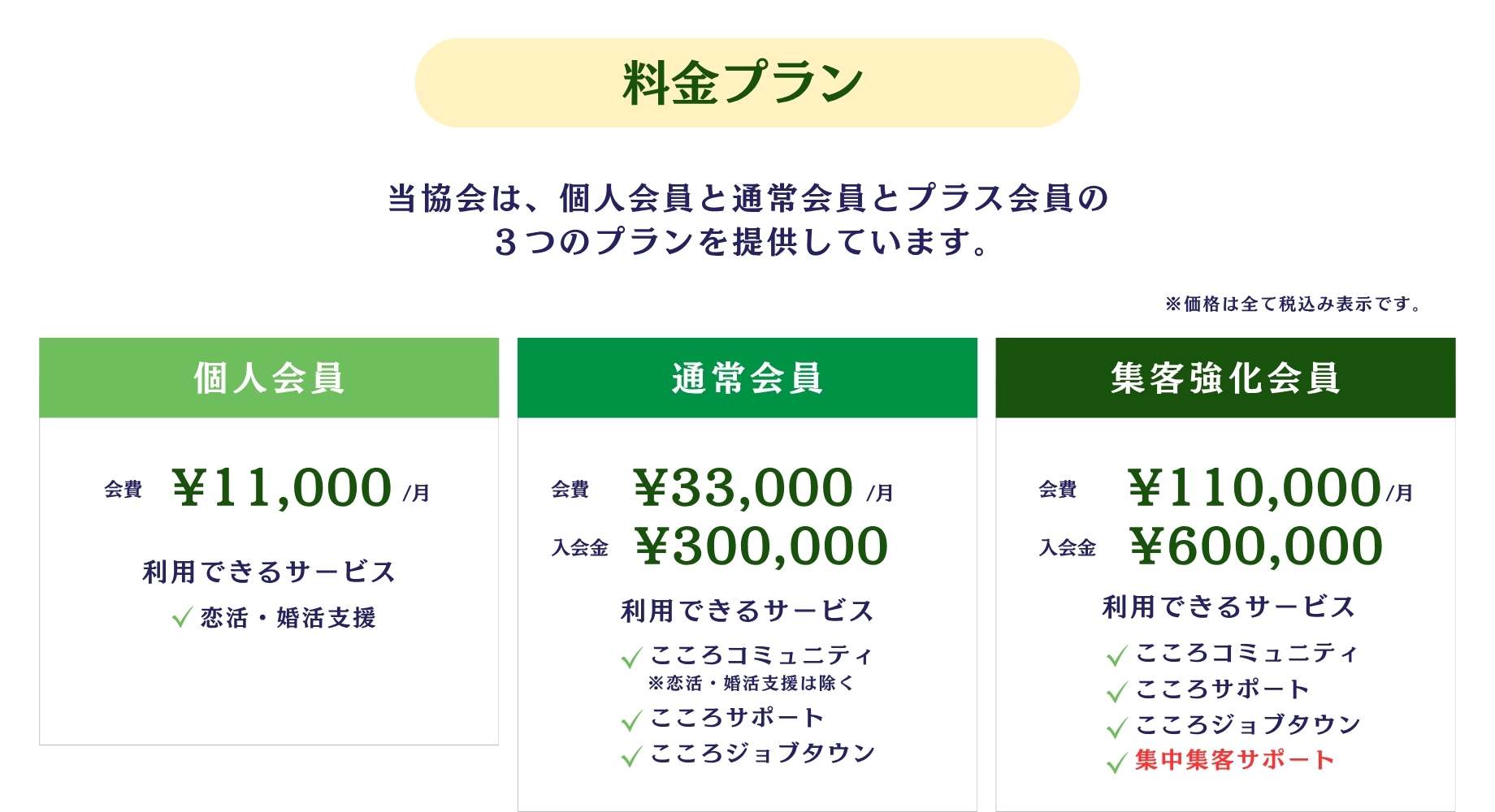This screenshot has width=1495, height=812.
Task: Click the こころサポート checkmark in the 集客強化会員 card
Action: 1117,691
